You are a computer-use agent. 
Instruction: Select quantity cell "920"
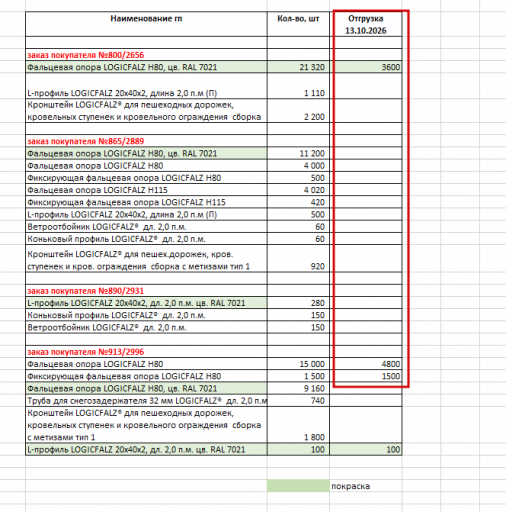[x=298, y=259]
